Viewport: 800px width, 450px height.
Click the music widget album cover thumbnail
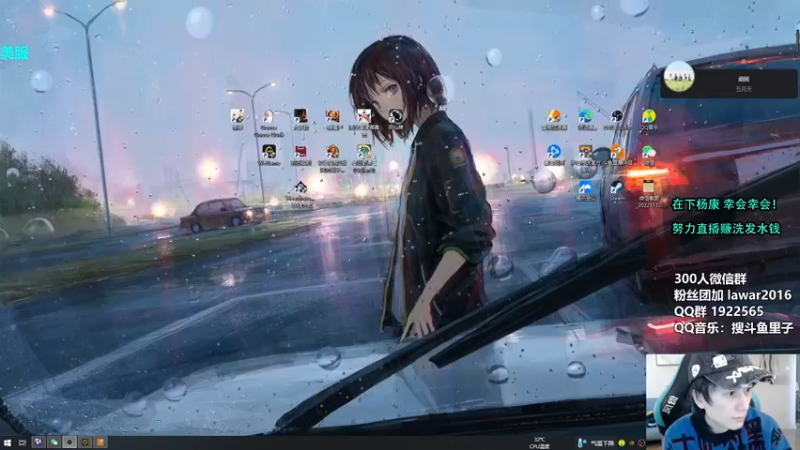click(679, 77)
